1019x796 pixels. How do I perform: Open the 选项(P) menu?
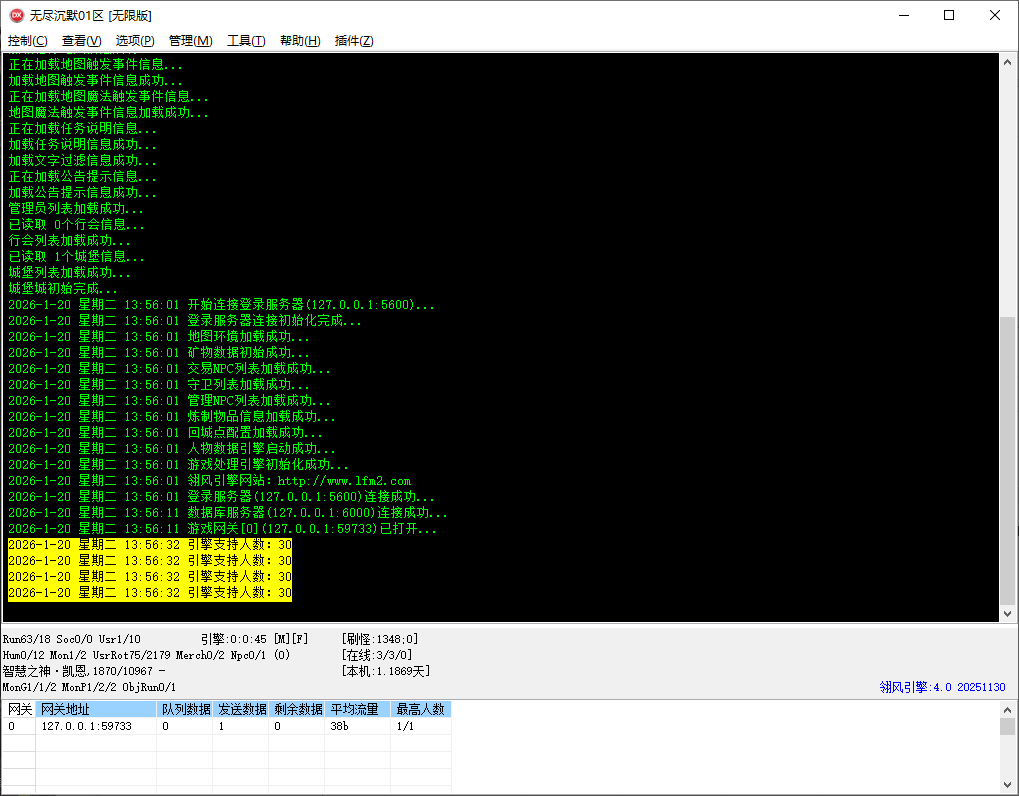(x=135, y=41)
